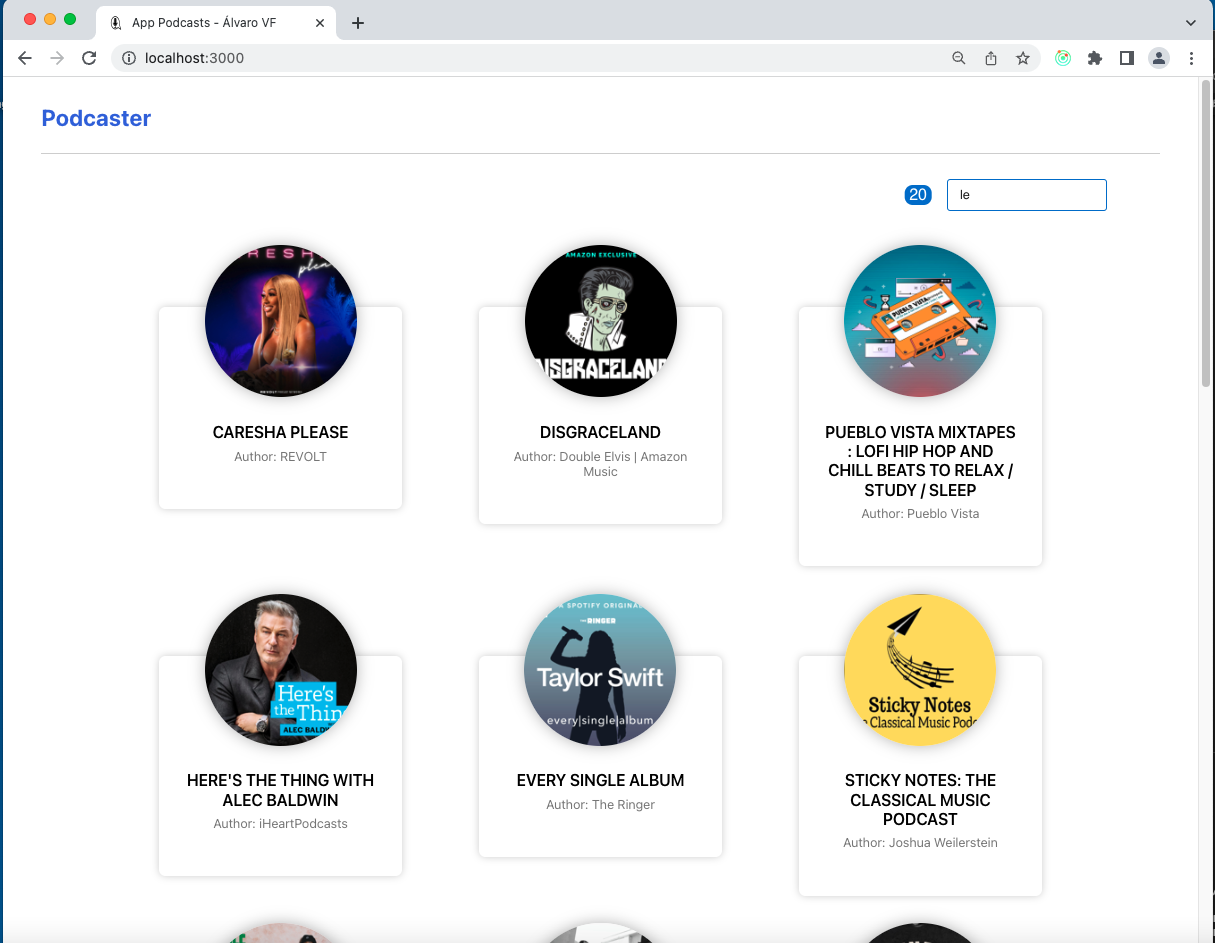Toggle the browser side panel icon
The width and height of the screenshot is (1215, 943).
[1127, 58]
